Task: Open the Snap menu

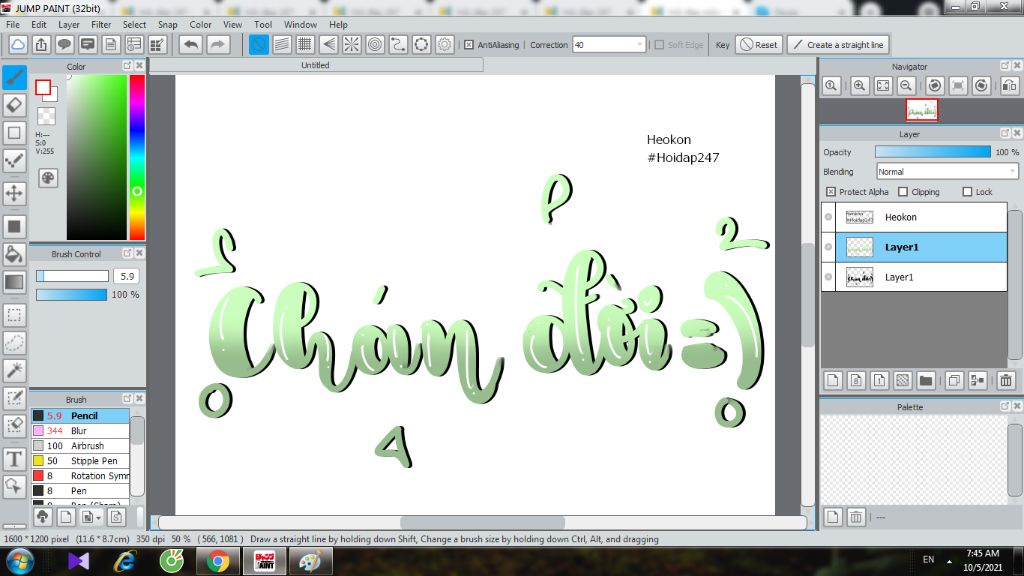Action: (x=167, y=24)
